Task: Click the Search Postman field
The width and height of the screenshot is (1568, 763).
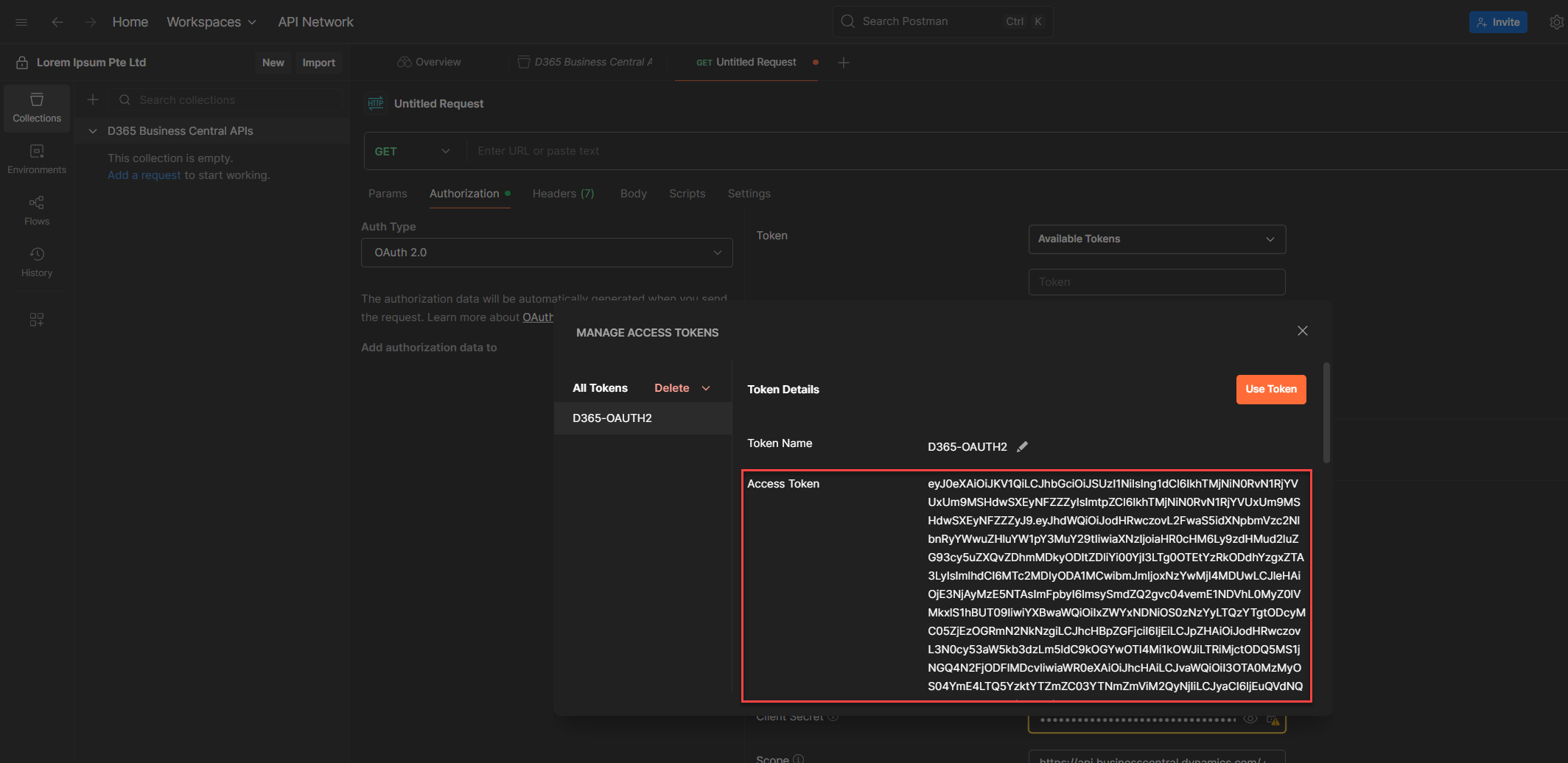Action: pyautogui.click(x=942, y=21)
